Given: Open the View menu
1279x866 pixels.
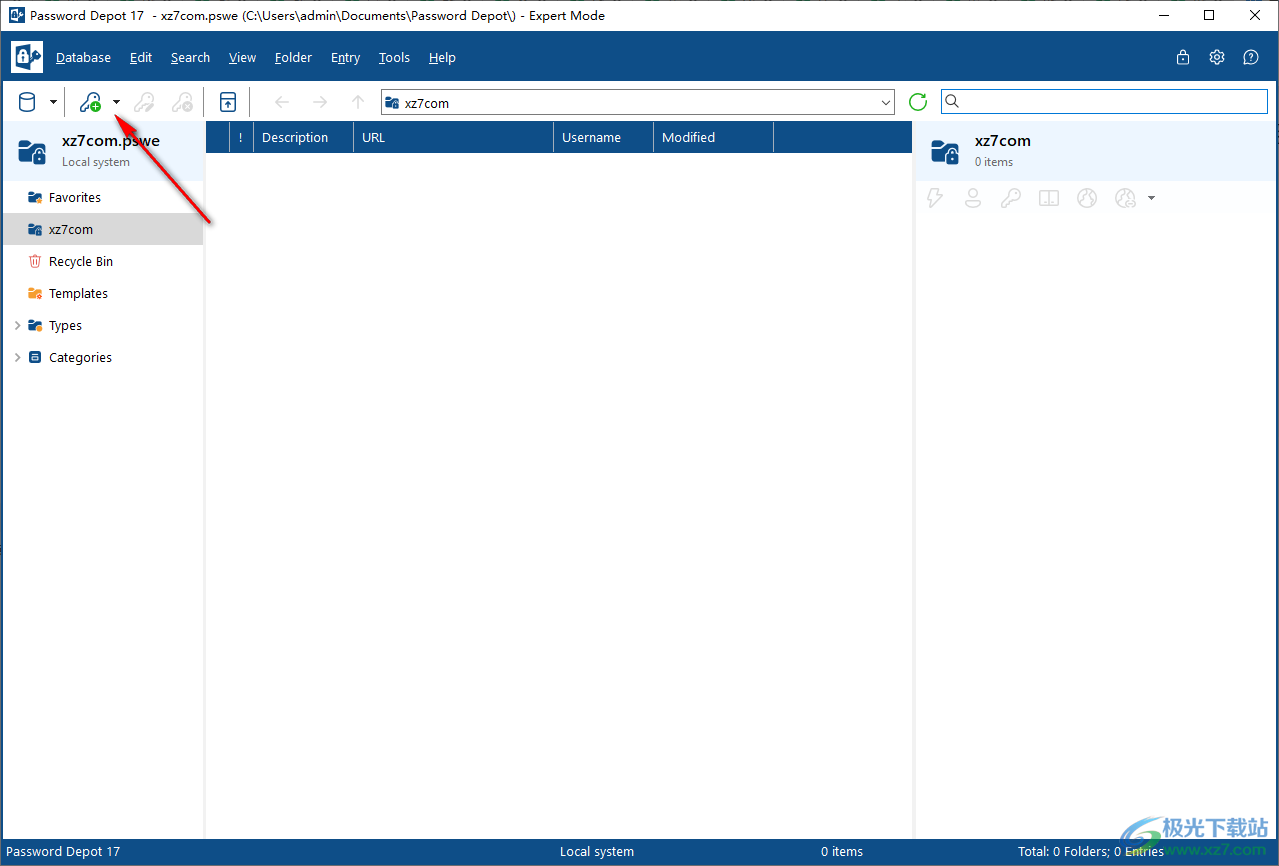Looking at the screenshot, I should pos(243,58).
